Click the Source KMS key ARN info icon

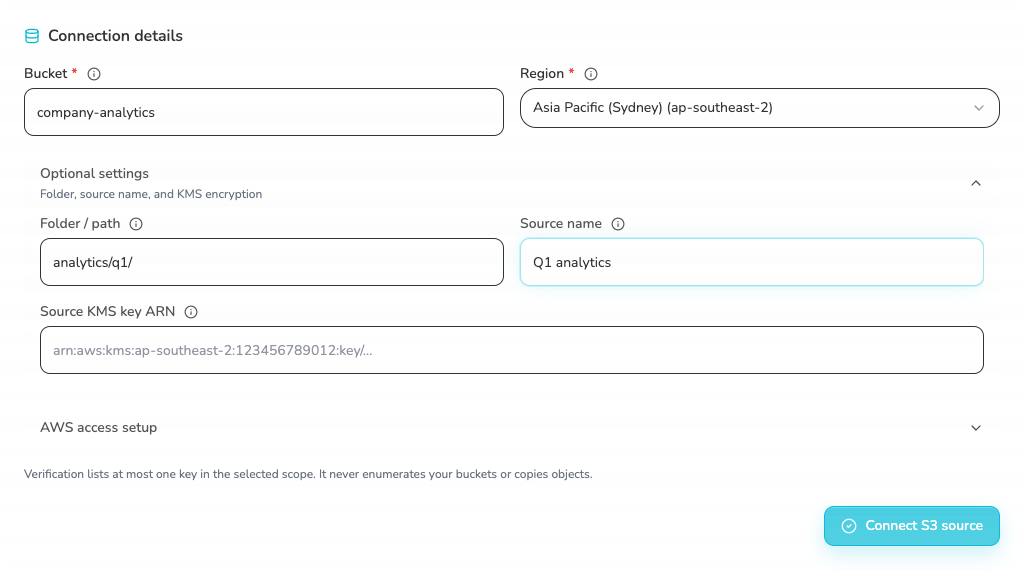click(191, 312)
